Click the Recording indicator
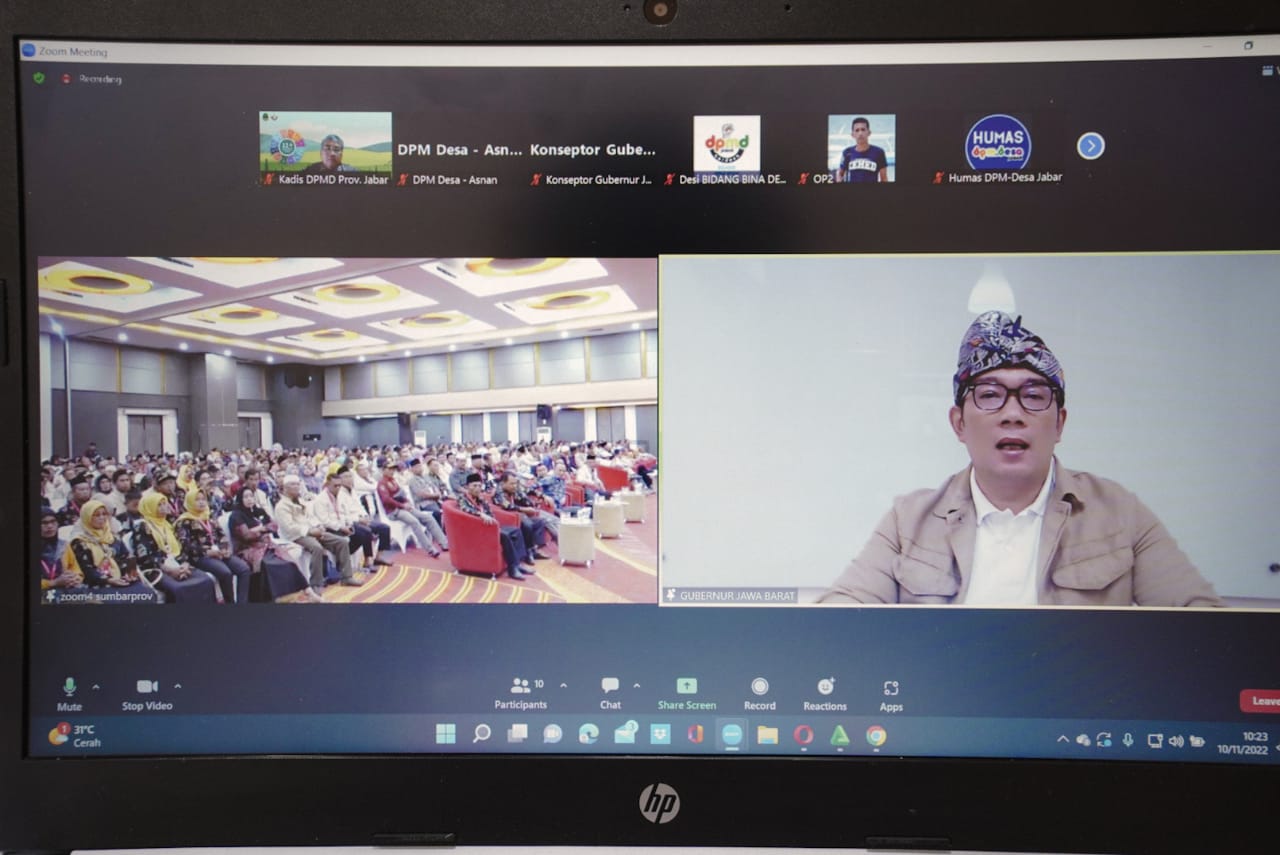Image resolution: width=1280 pixels, height=855 pixels. (91, 79)
